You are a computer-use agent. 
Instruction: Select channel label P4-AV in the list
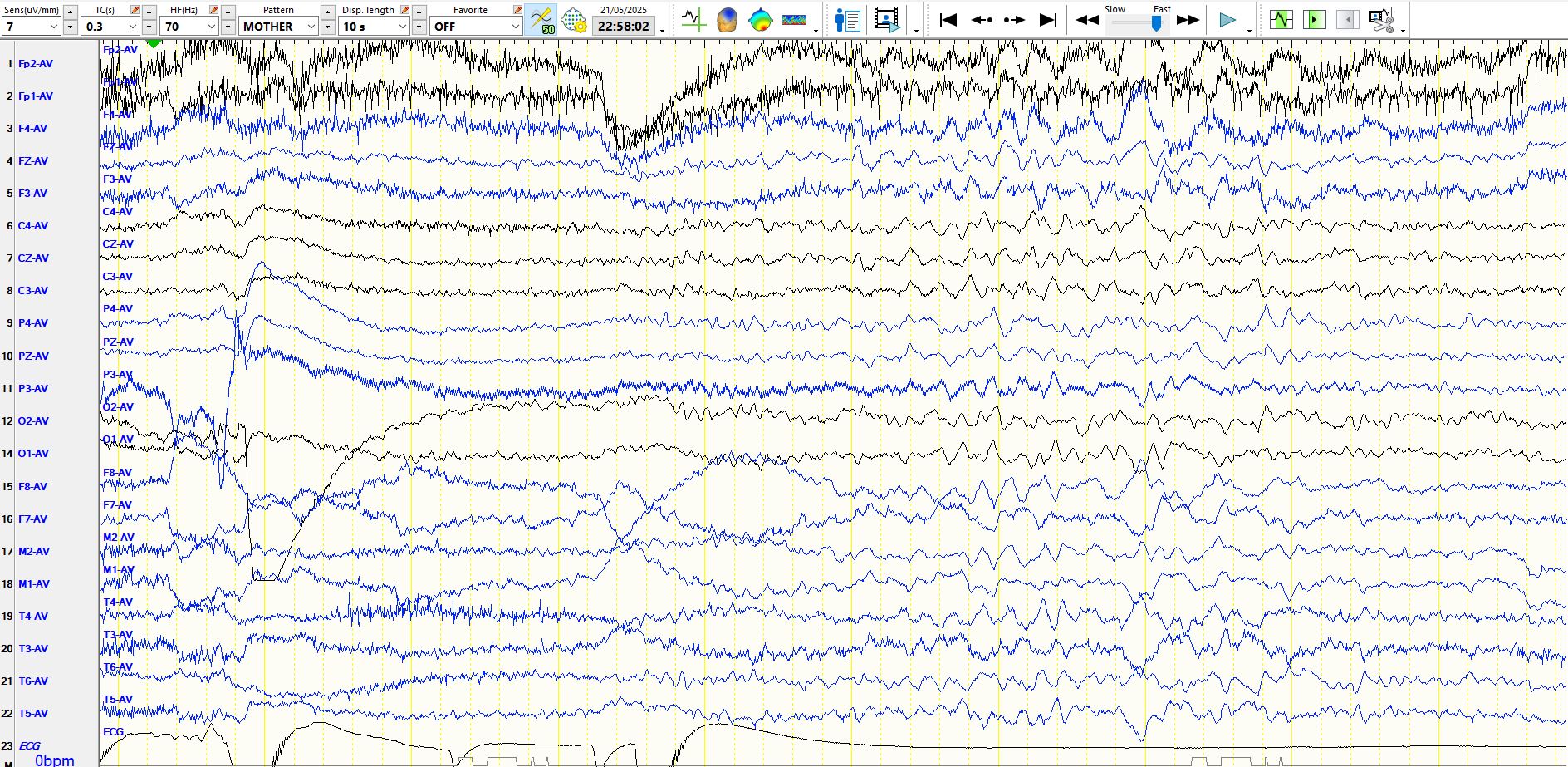[x=33, y=322]
